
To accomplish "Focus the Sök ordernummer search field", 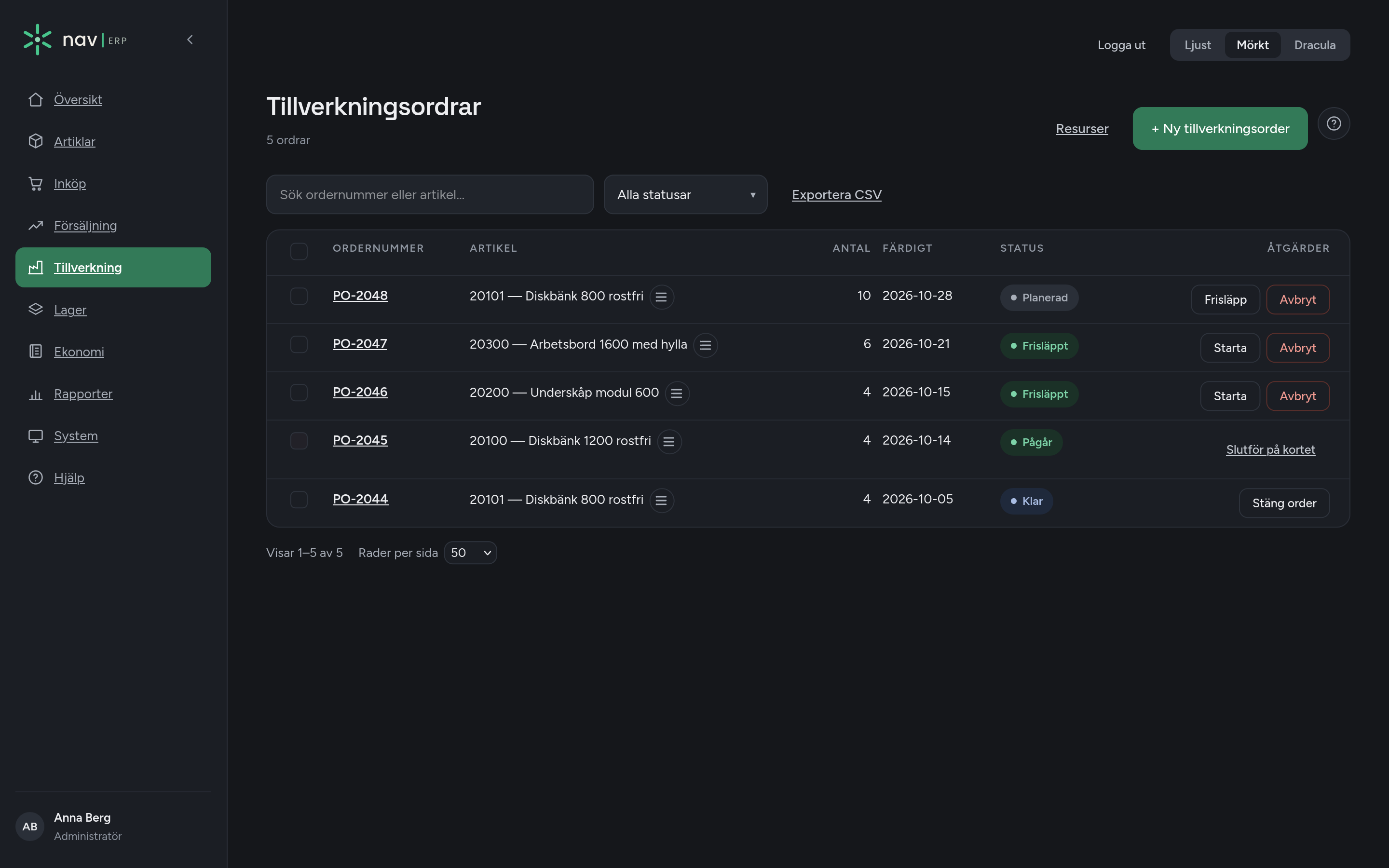I will pos(429,195).
